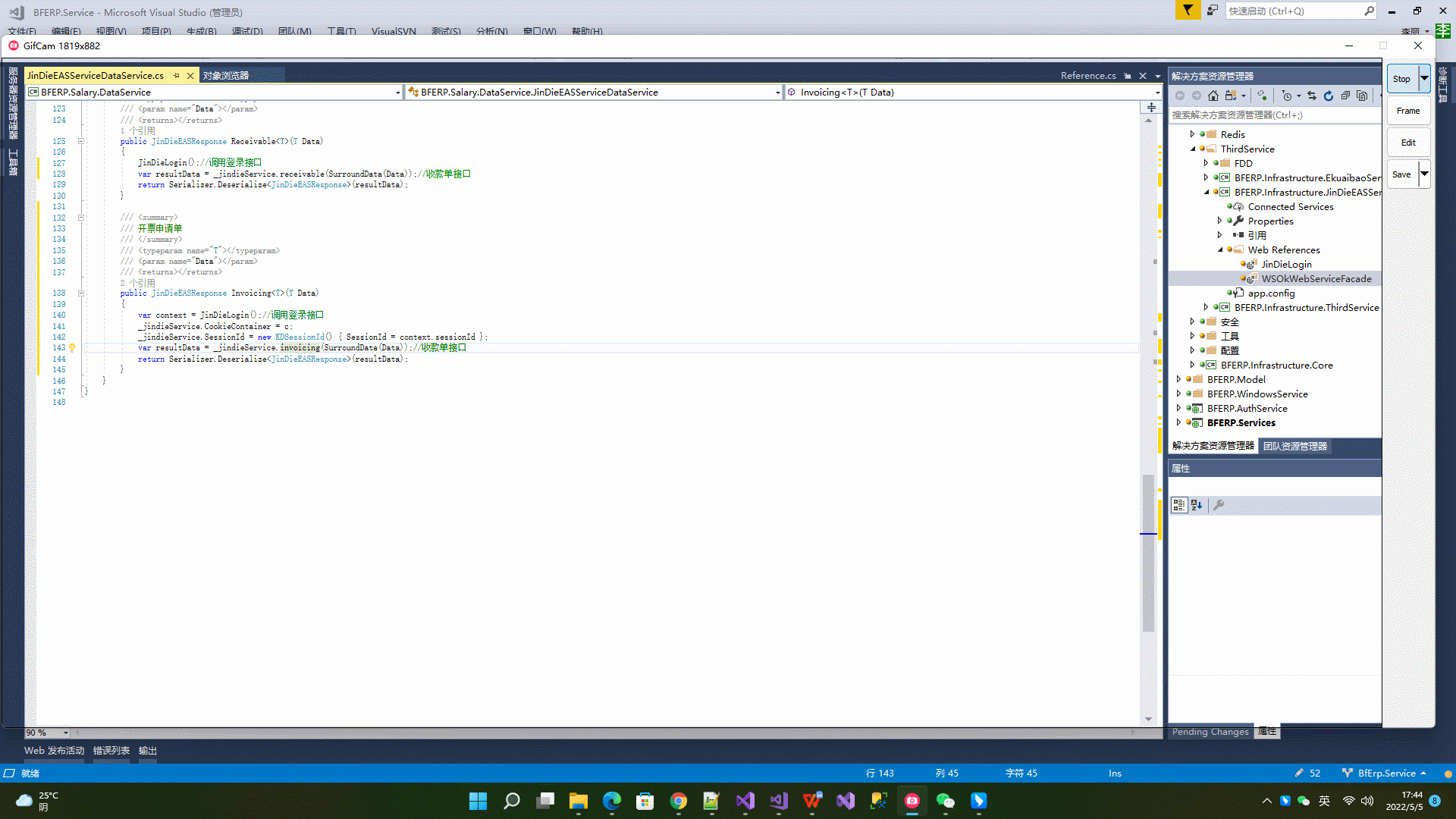Sort properties alphabetically in Properties panel
This screenshot has width=1456, height=819.
tap(1196, 505)
